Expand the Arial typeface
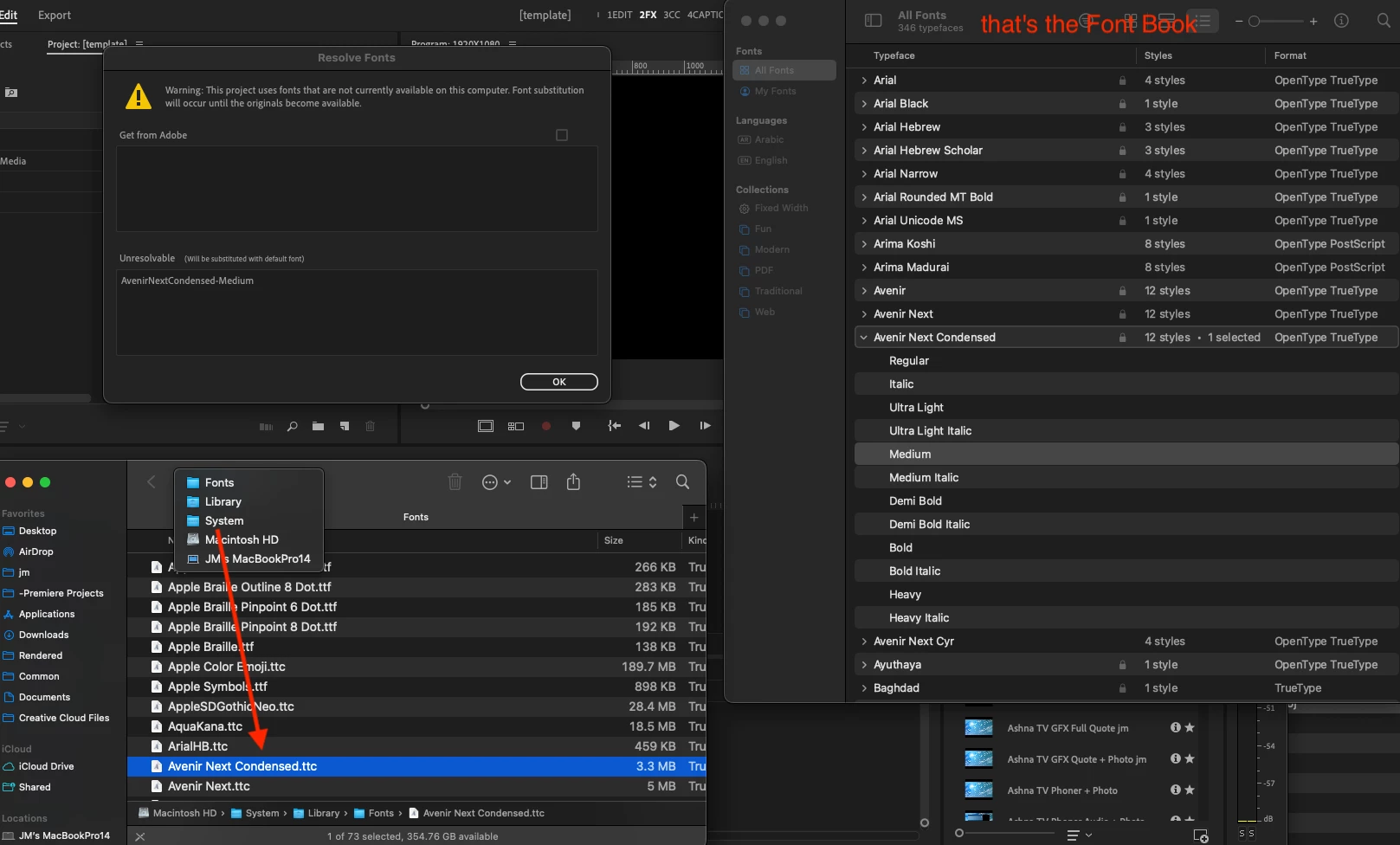 pyautogui.click(x=864, y=81)
